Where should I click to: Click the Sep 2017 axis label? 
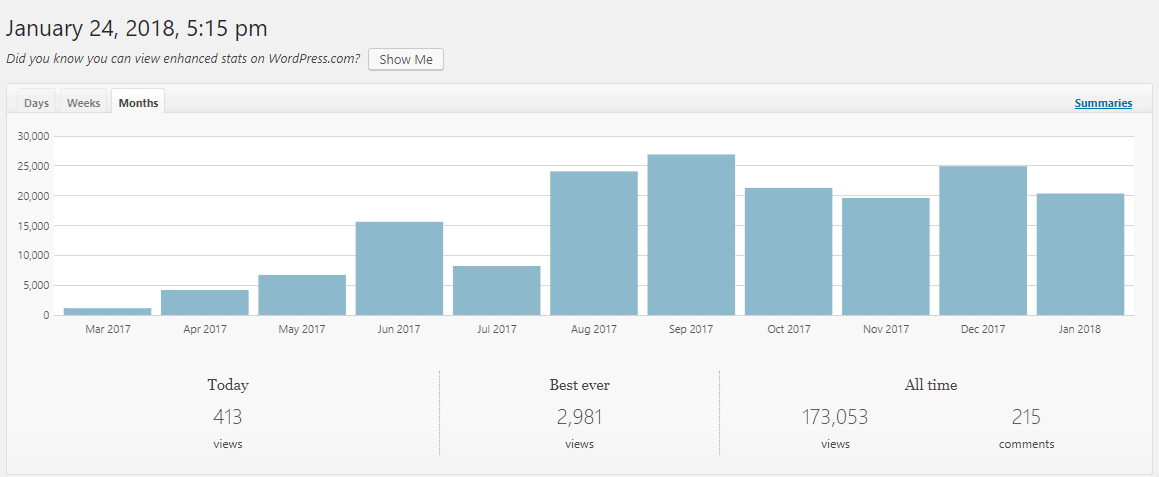[x=691, y=329]
